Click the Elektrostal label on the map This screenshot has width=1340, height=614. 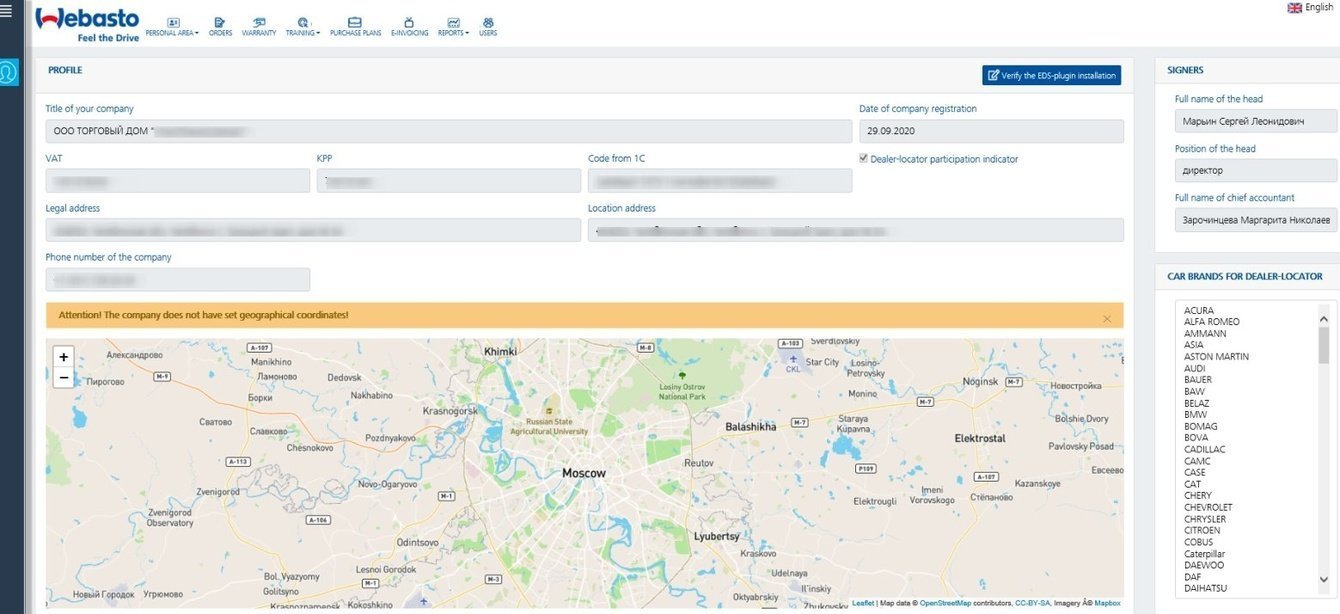(980, 439)
